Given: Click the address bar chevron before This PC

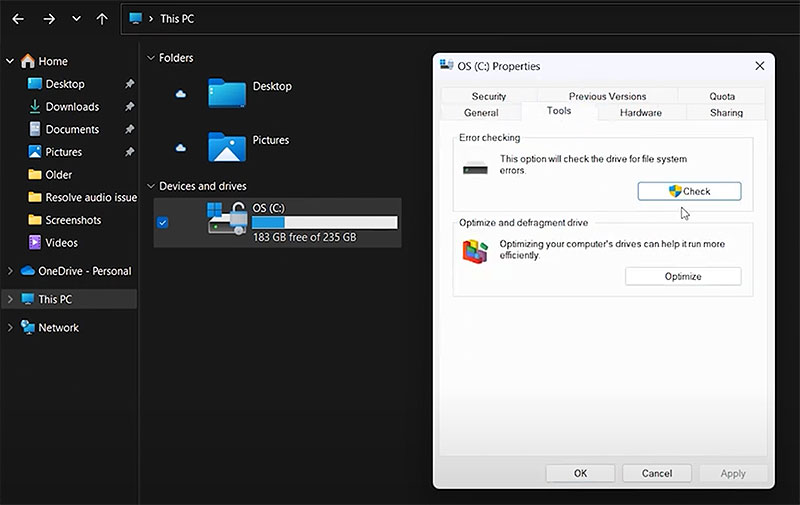Looking at the screenshot, I should pos(151,19).
